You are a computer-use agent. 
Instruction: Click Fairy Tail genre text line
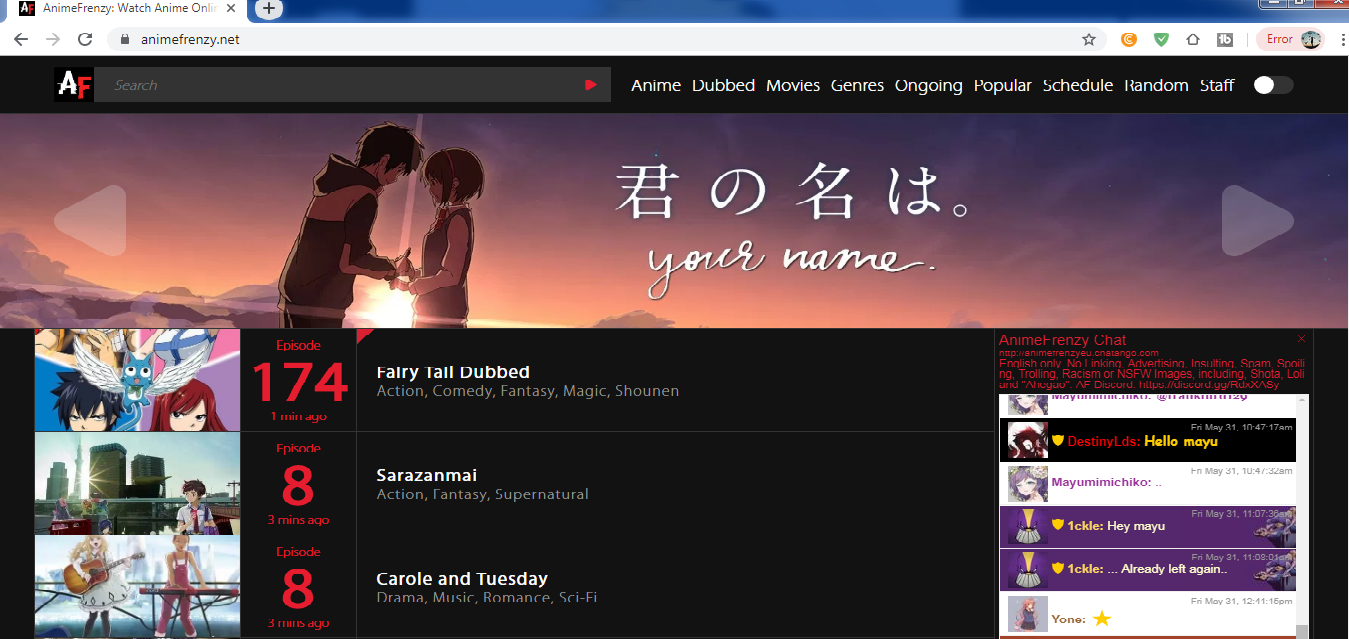pyautogui.click(x=527, y=391)
